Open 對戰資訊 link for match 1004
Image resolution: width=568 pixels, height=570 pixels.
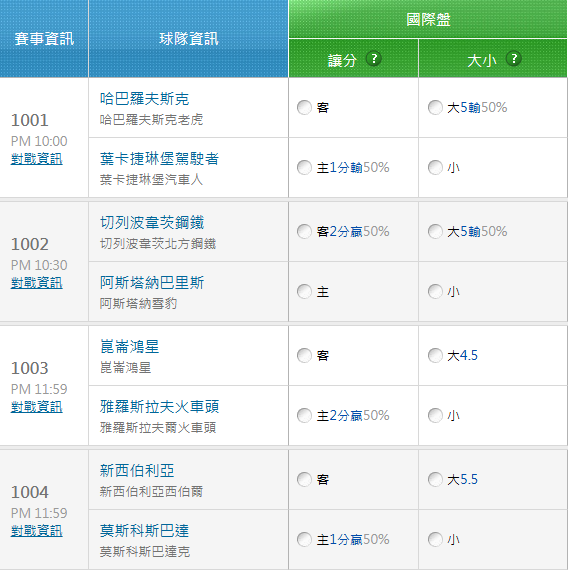click(x=37, y=531)
